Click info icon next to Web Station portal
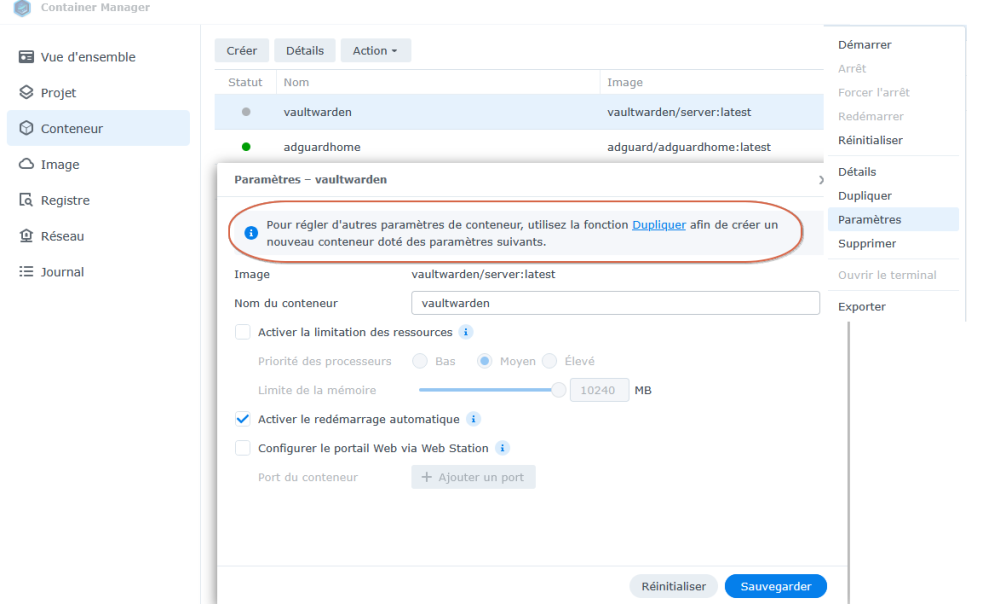This screenshot has height=604, width=1000. (x=503, y=448)
